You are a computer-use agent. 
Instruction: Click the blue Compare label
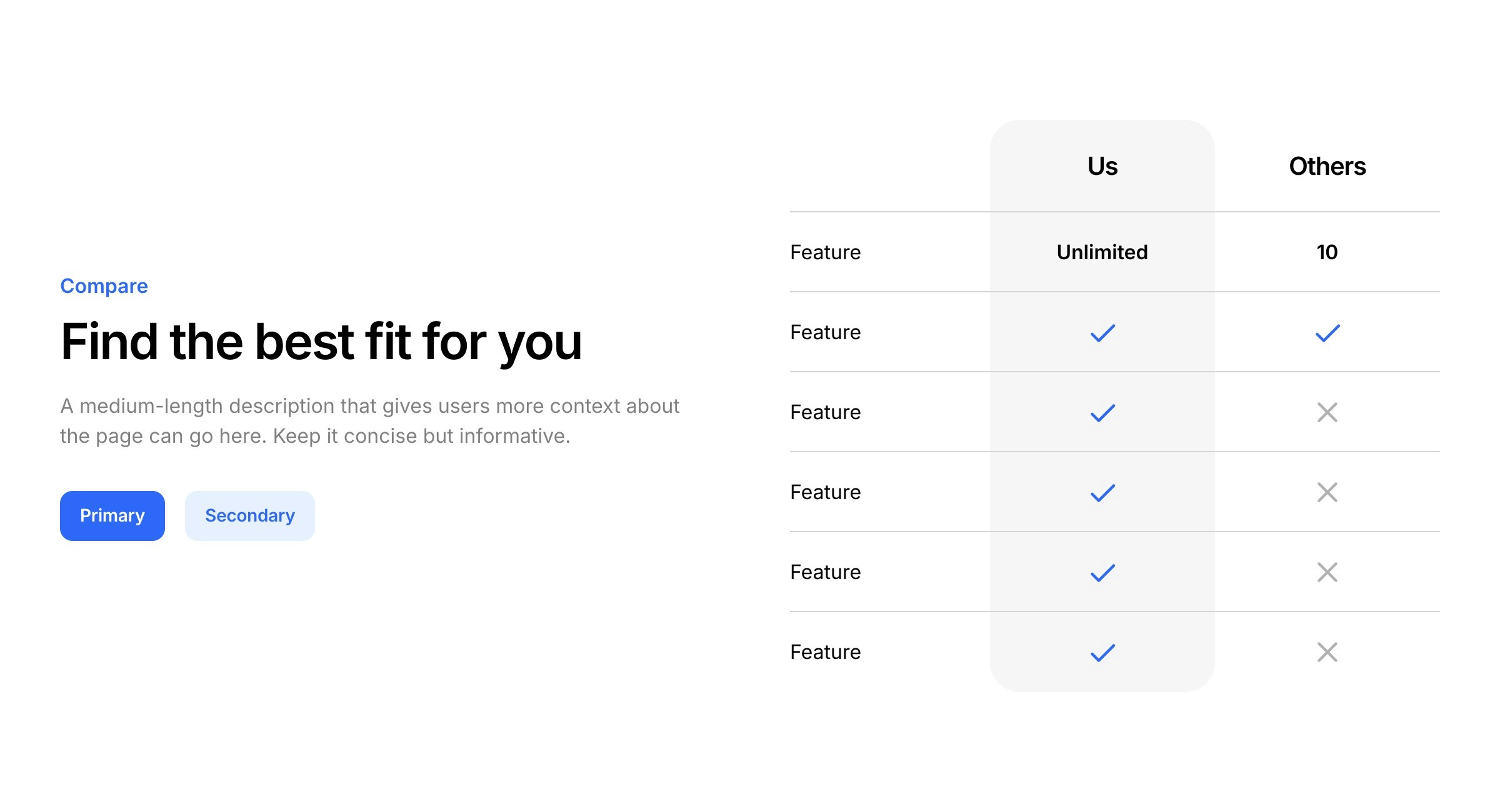[x=104, y=286]
